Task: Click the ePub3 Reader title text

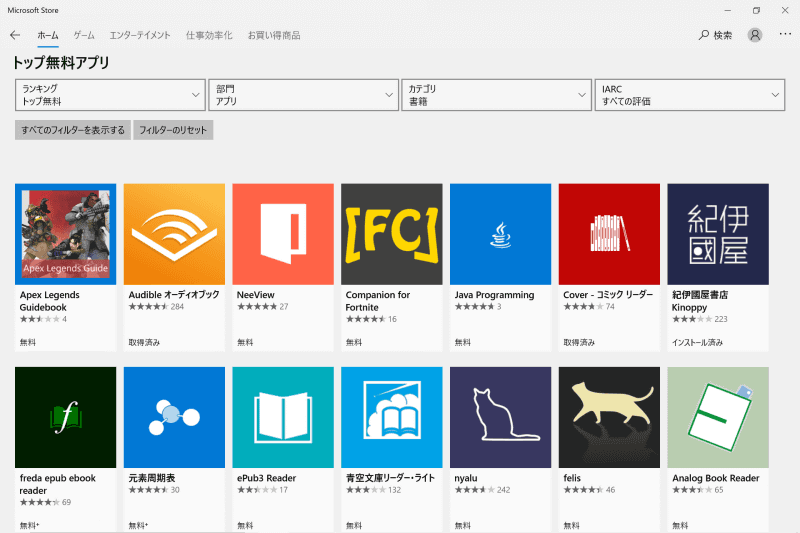Action: point(266,478)
